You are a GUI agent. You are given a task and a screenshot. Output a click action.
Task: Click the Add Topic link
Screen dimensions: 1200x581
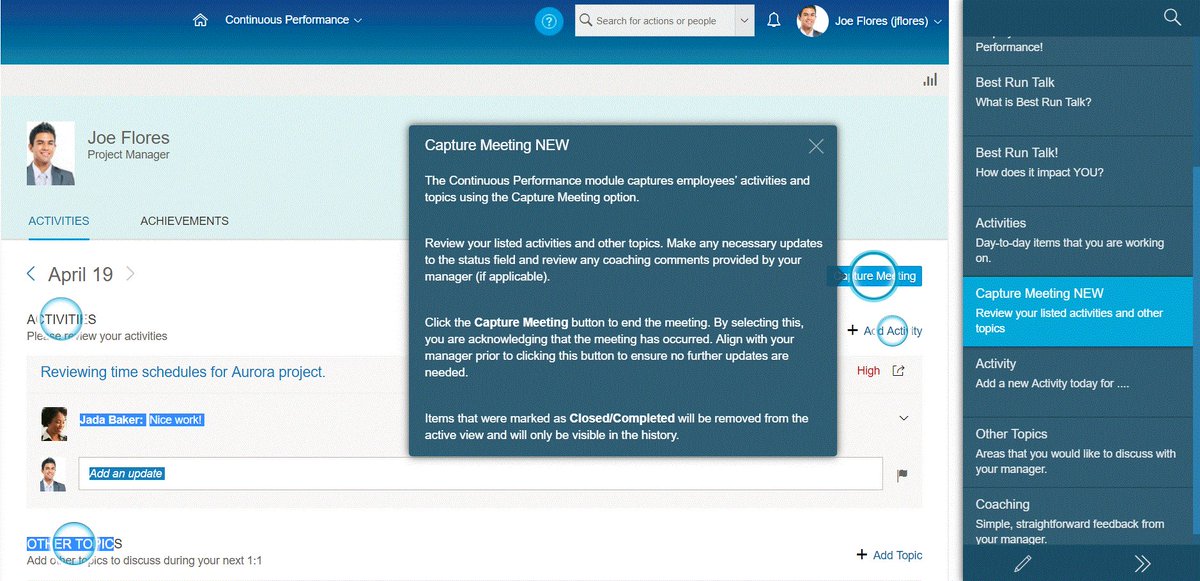(x=889, y=555)
